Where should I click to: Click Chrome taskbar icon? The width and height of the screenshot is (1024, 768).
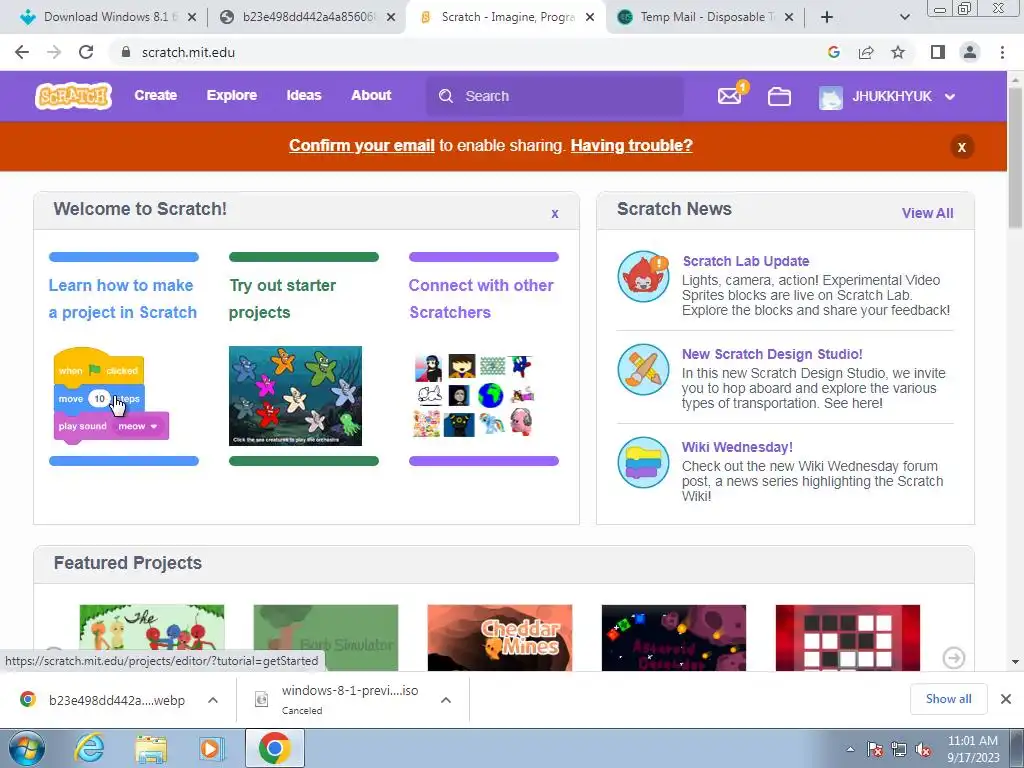[274, 748]
